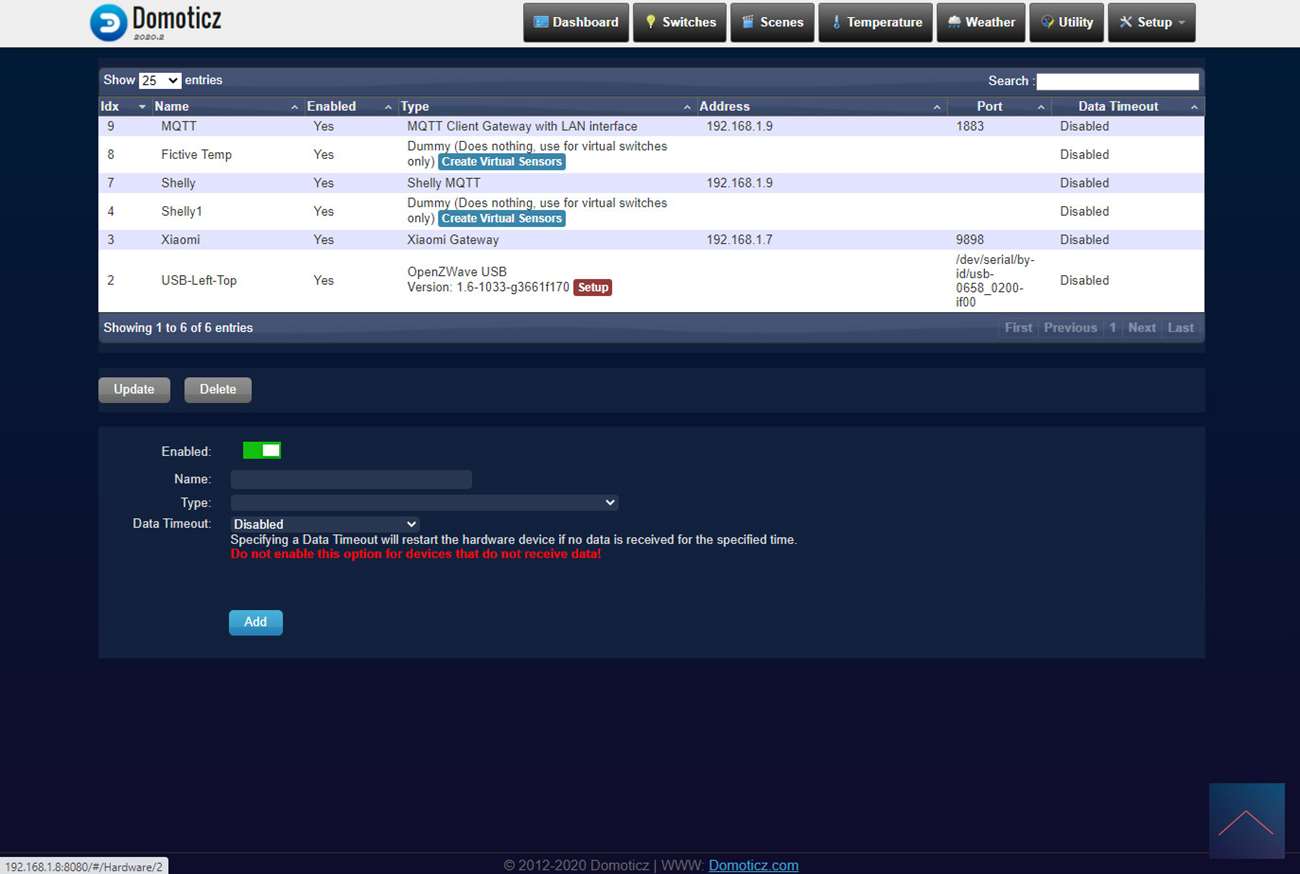Focus the hardware Name input field
Viewport: 1300px width, 874px height.
pos(351,479)
